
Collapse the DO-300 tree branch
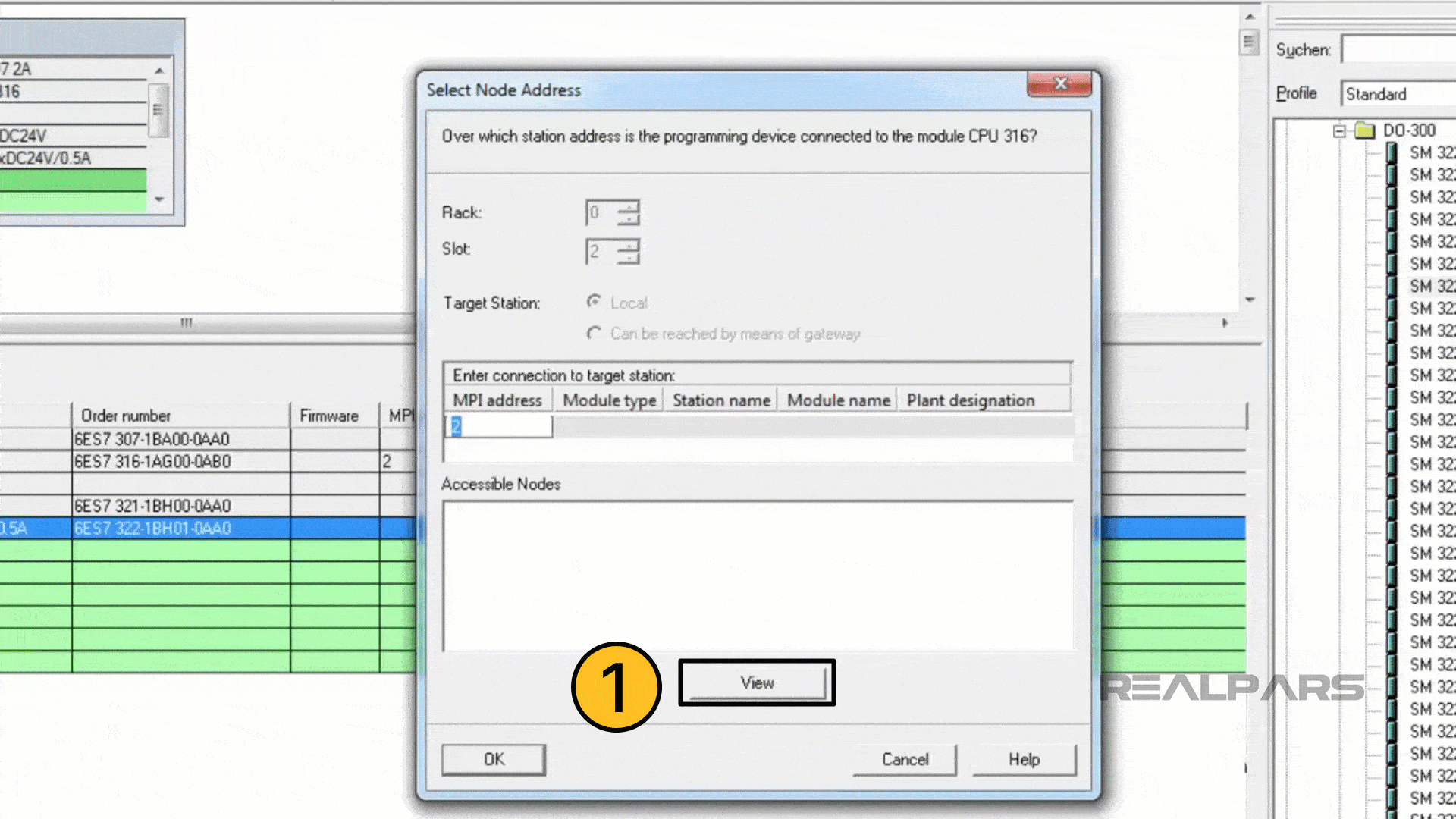pyautogui.click(x=1338, y=130)
